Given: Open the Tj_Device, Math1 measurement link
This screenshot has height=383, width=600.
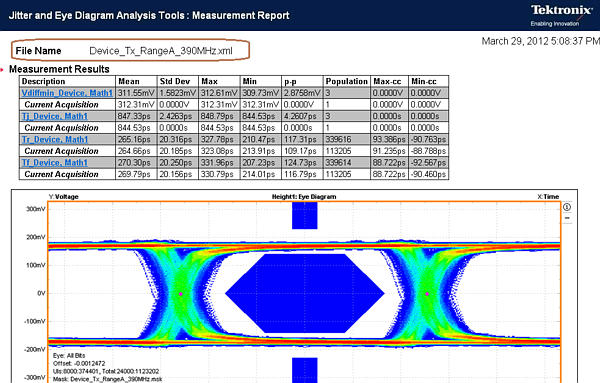Looking at the screenshot, I should 55,116.
